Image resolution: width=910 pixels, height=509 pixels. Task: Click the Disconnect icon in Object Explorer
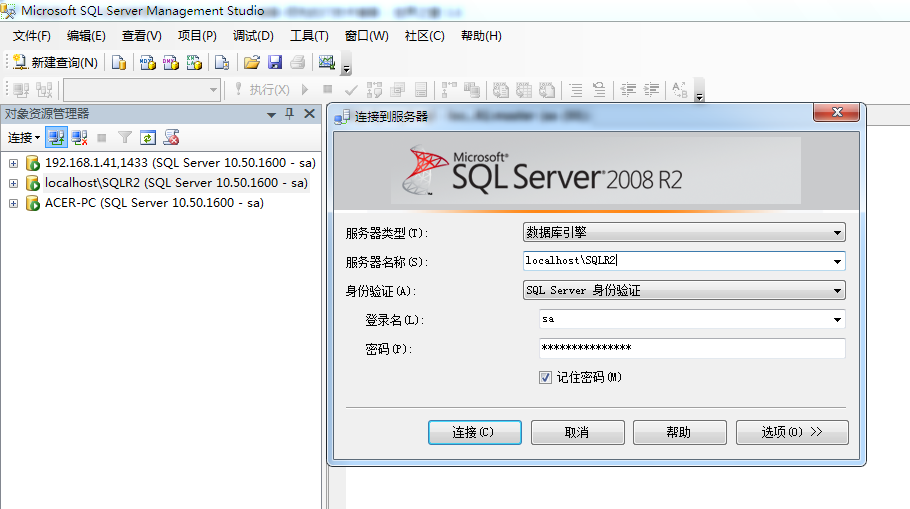pyautogui.click(x=79, y=138)
